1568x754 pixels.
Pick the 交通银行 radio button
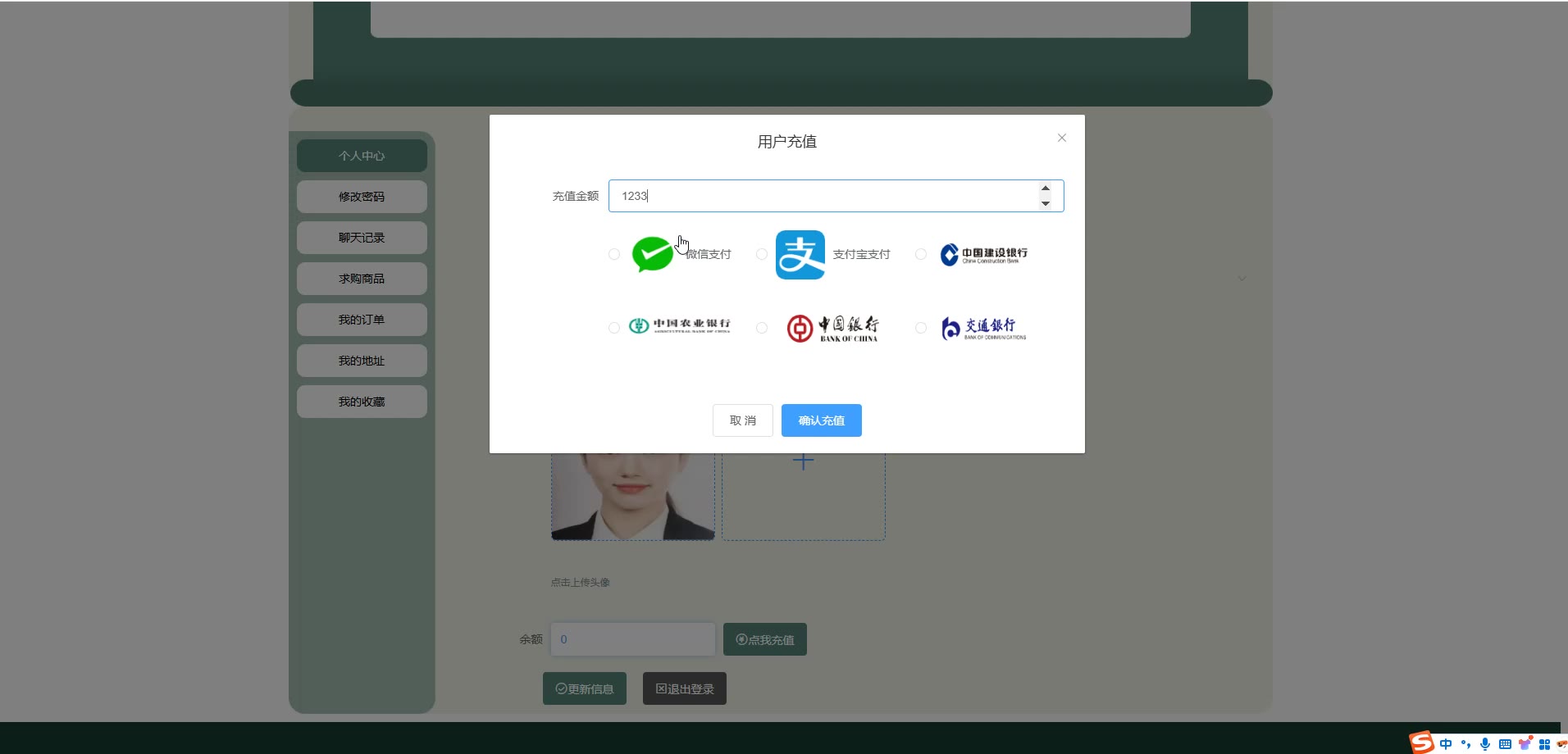921,328
